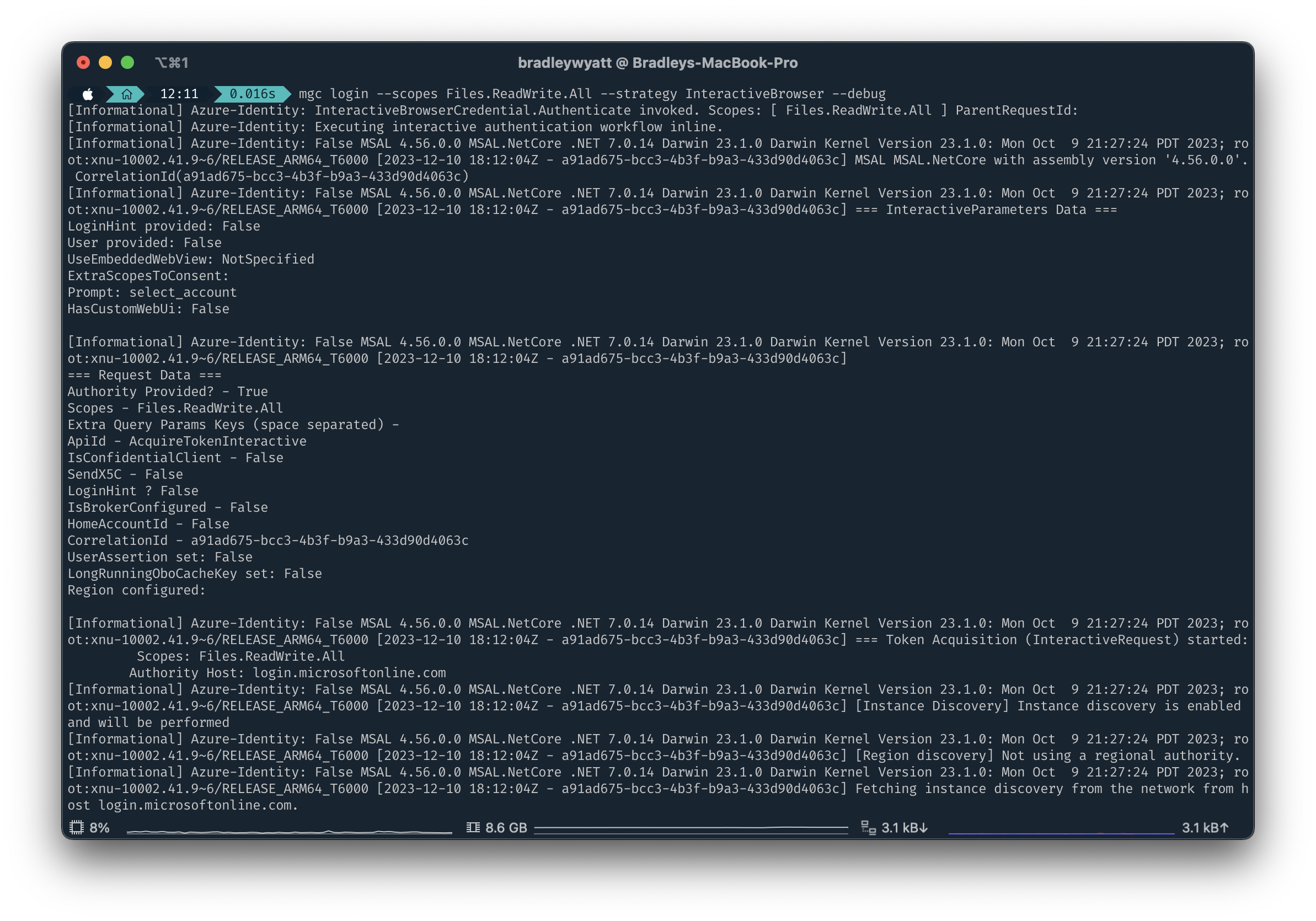
Task: Click 'UseEmbeddedWebView: NotSpecified' line
Action: (x=191, y=260)
